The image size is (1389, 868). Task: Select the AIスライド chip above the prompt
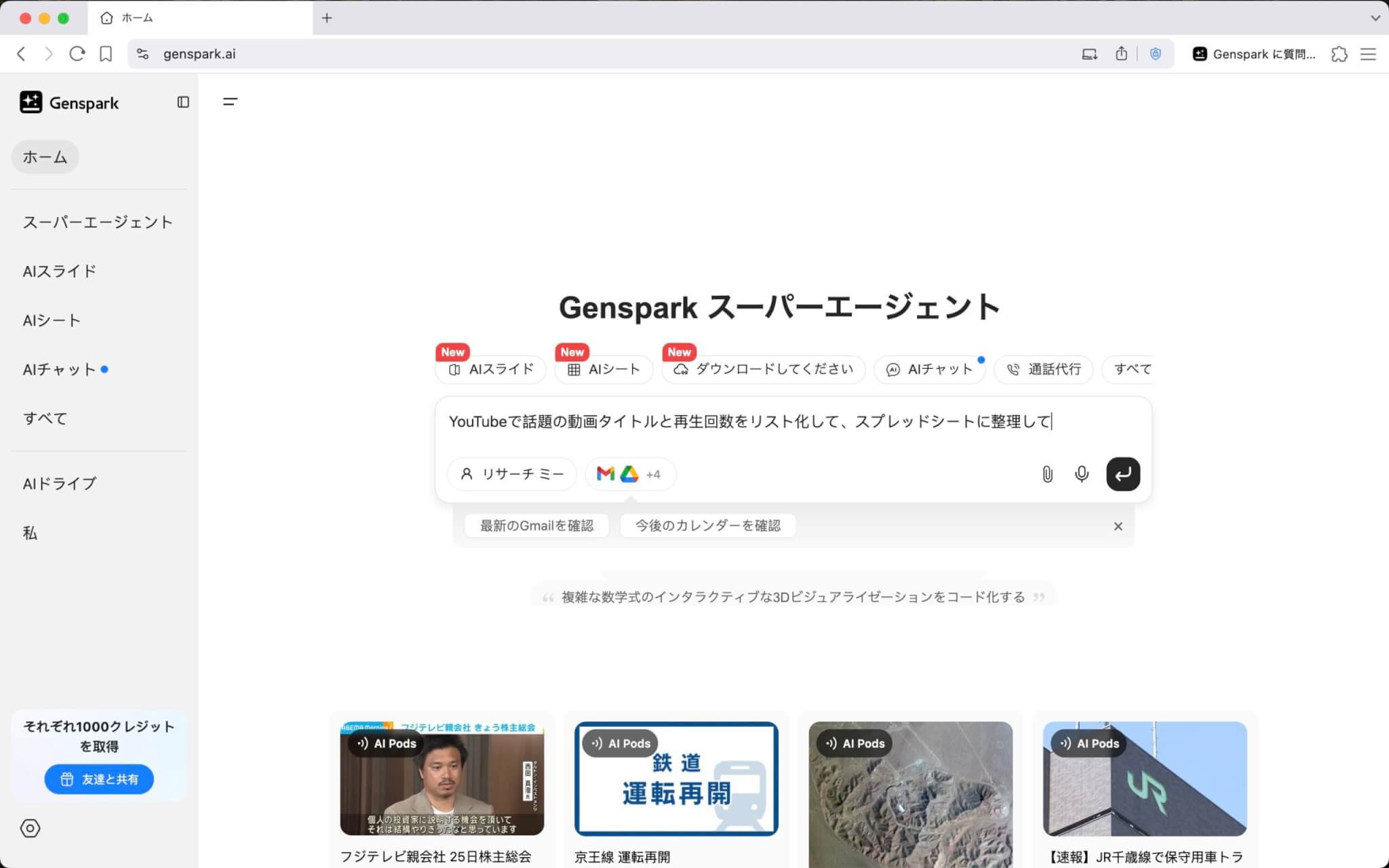point(490,370)
